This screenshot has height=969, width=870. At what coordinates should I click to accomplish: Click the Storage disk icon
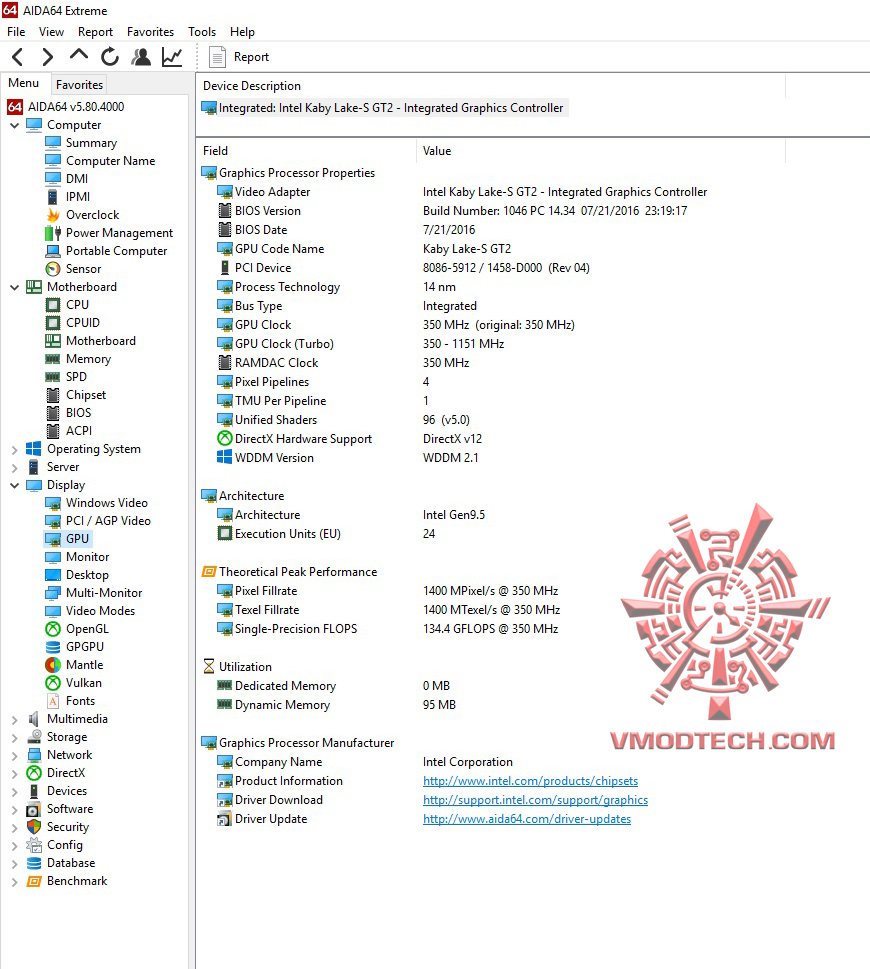[34, 737]
